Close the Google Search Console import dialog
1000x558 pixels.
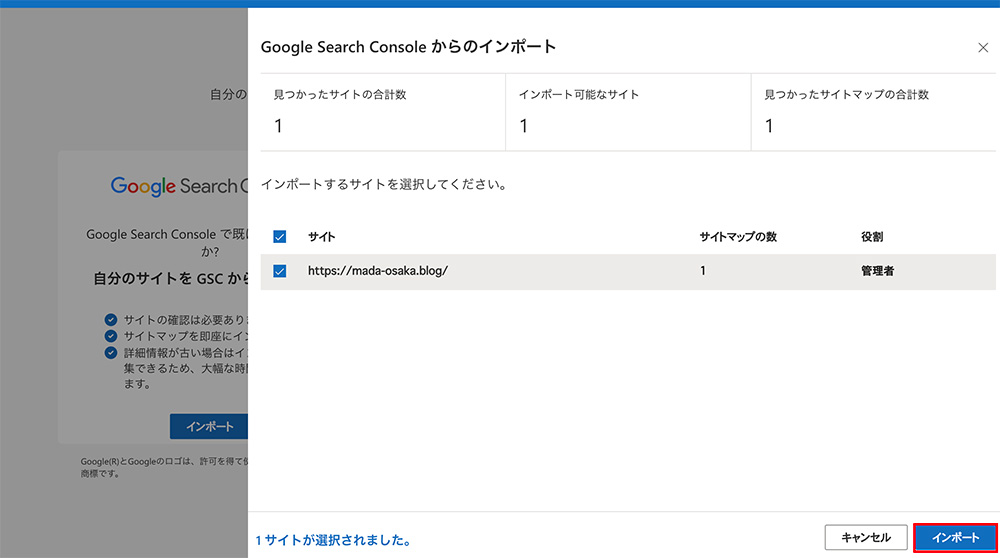pos(983,48)
